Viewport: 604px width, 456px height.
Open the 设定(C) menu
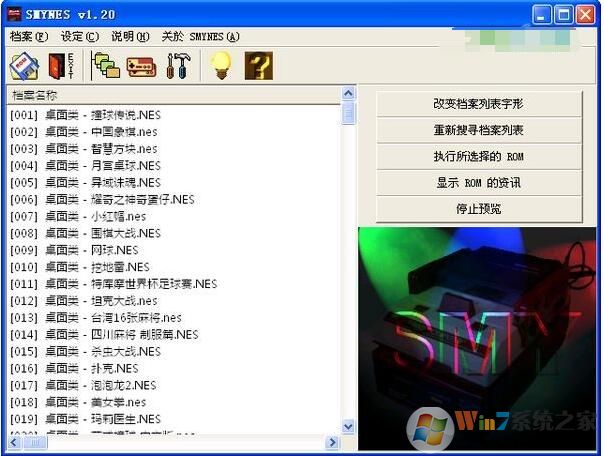[79, 36]
